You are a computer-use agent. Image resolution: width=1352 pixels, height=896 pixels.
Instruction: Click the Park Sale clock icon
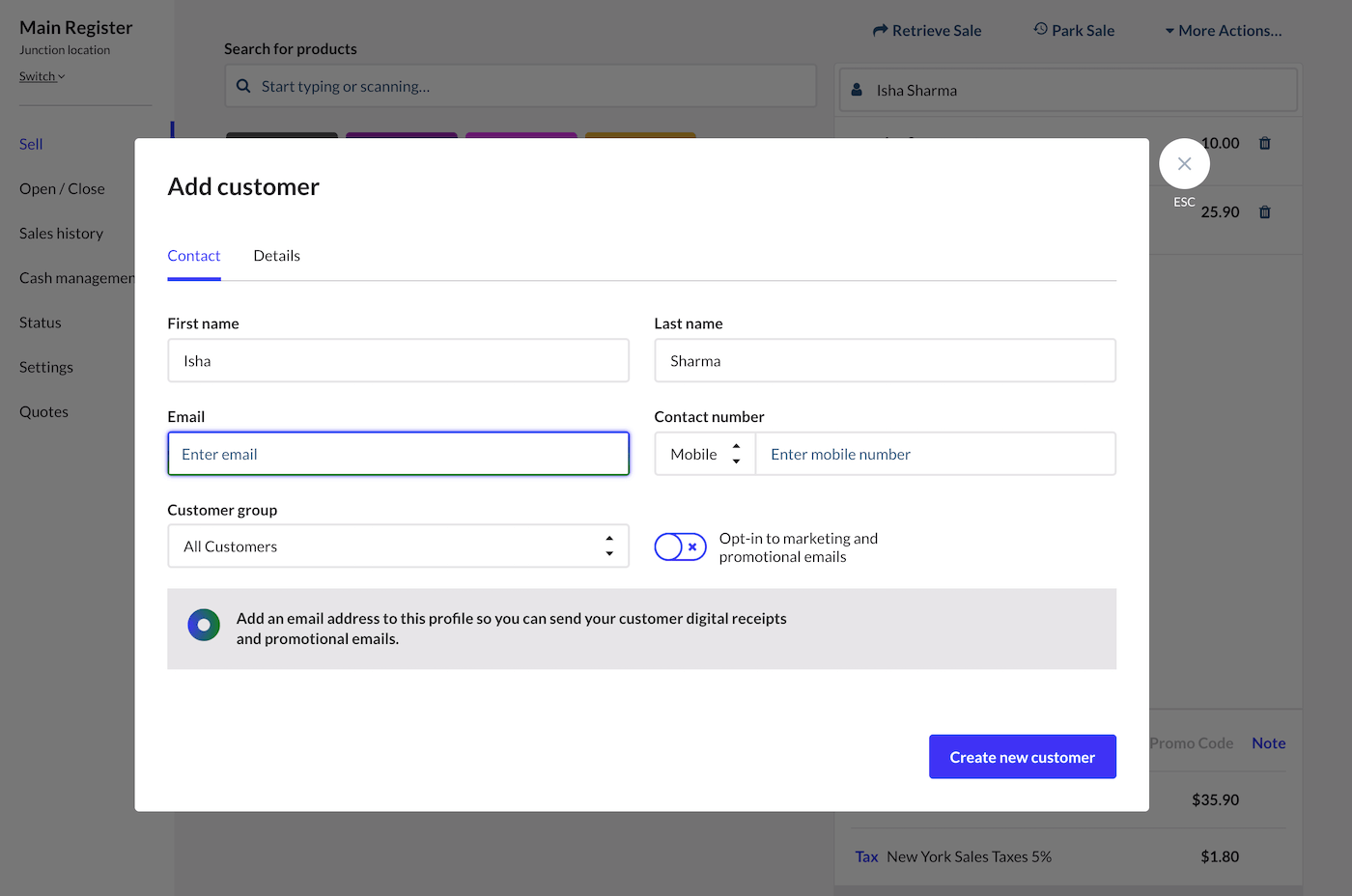point(1040,30)
